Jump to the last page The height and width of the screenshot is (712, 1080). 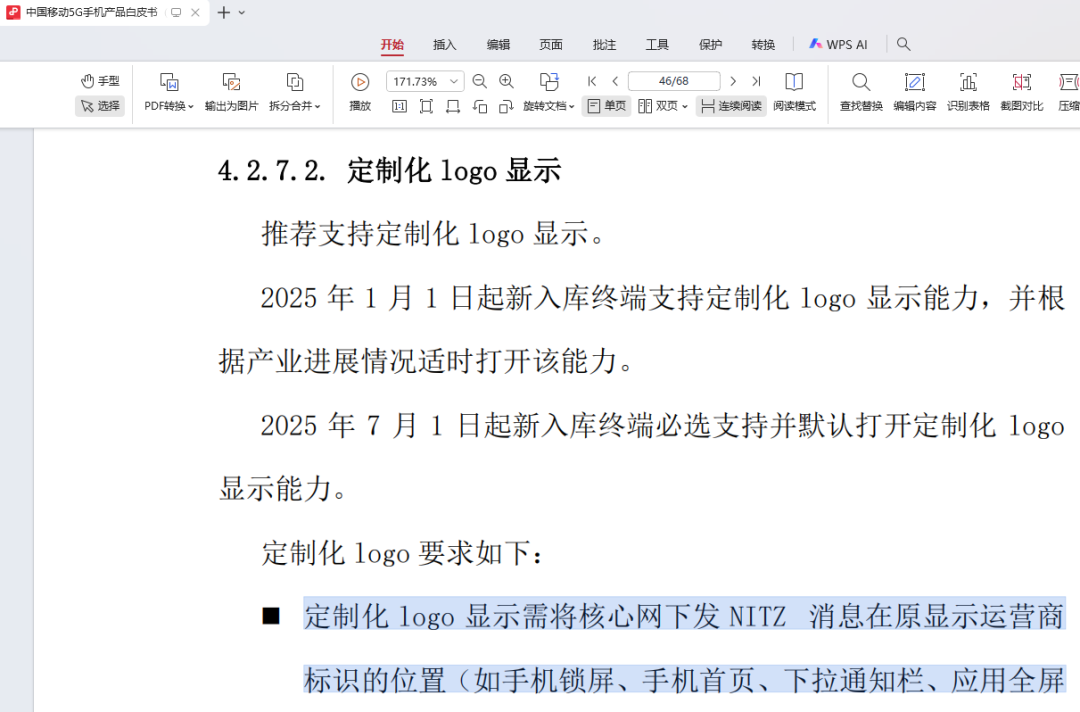click(756, 81)
